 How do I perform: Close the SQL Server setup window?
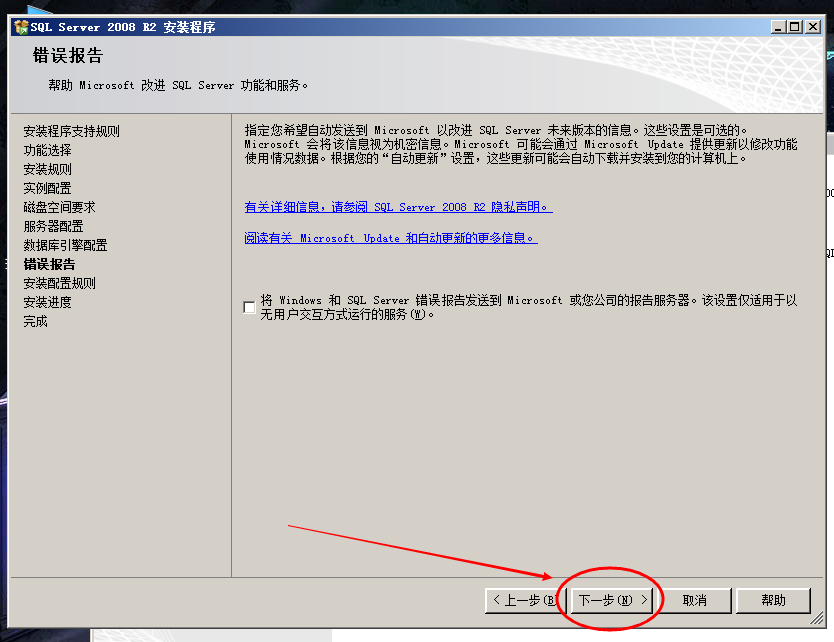[x=813, y=27]
